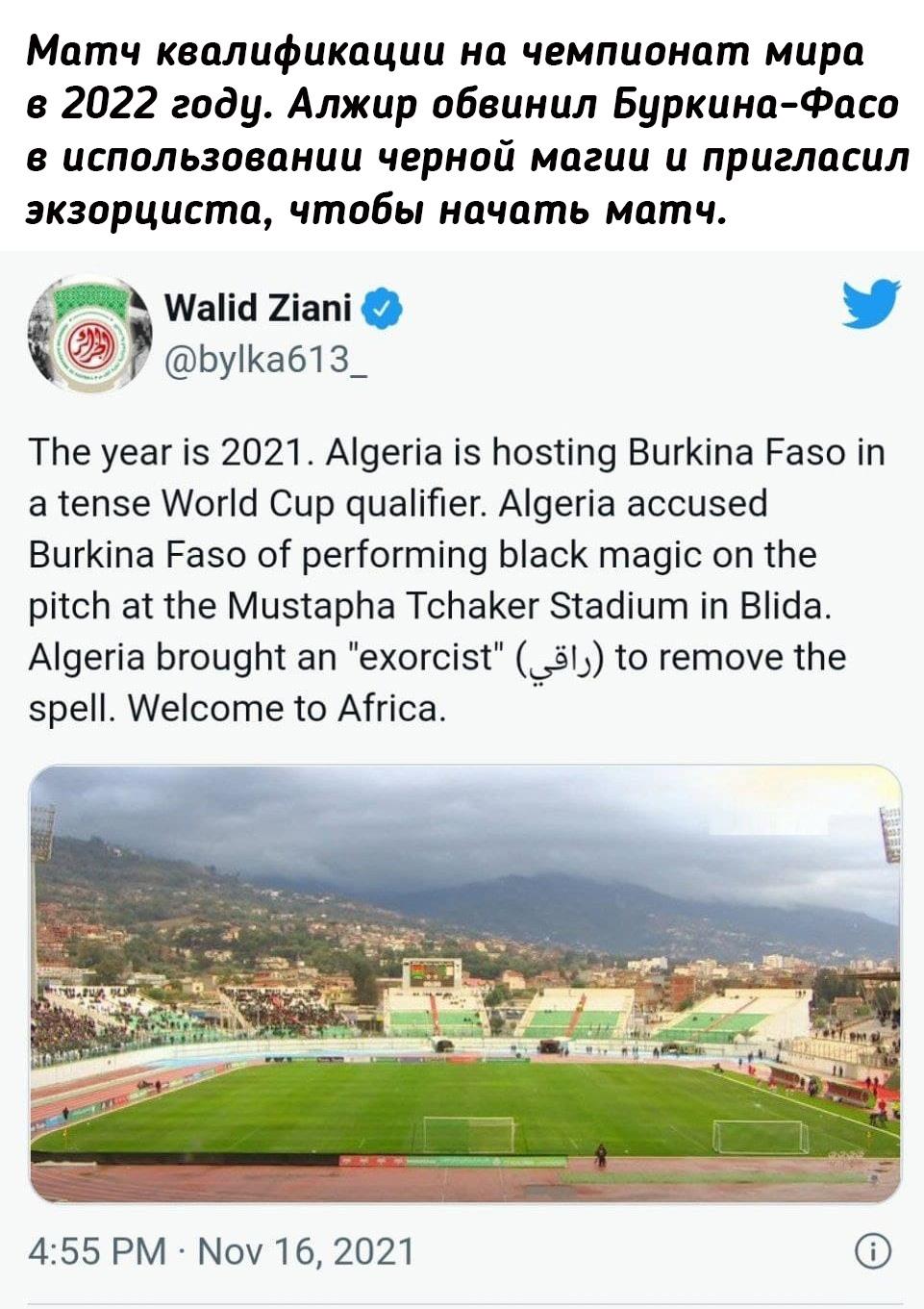This screenshot has height=1309, width=924.
Task: Click the Walid Ziani display name
Action: click(258, 309)
